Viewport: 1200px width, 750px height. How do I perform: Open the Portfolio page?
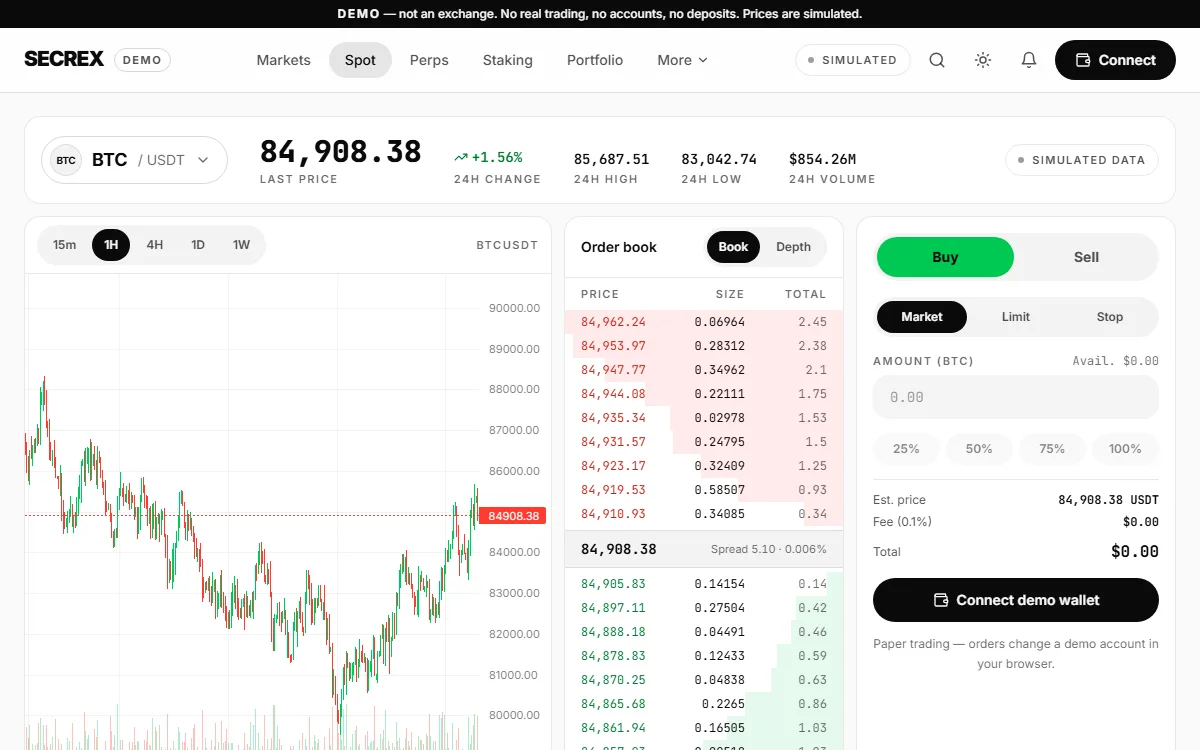[595, 60]
